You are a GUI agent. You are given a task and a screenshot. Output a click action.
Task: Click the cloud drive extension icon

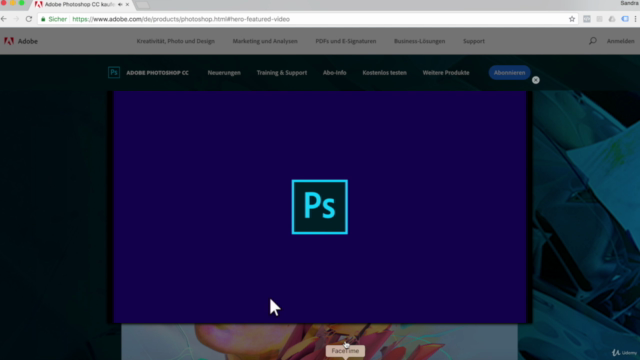[612, 19]
